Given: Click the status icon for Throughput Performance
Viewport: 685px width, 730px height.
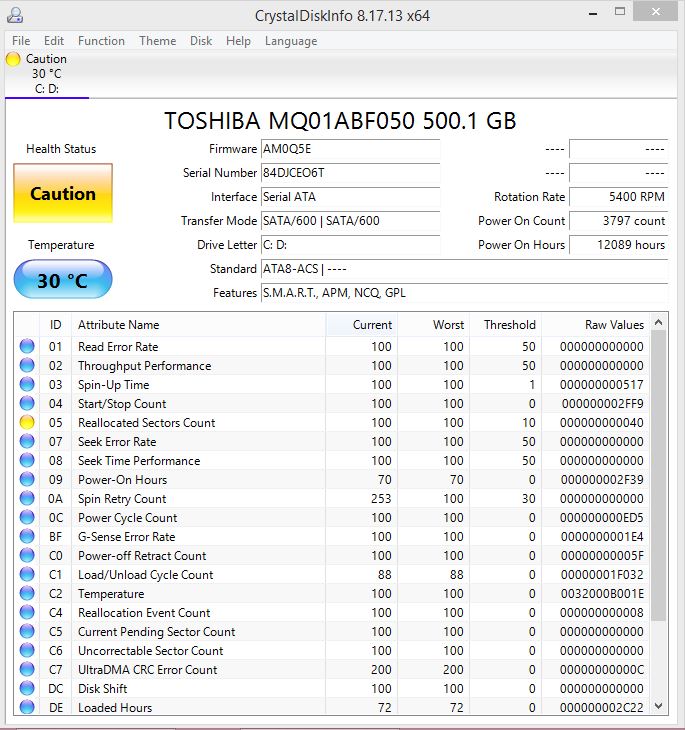Looking at the screenshot, I should coord(27,365).
